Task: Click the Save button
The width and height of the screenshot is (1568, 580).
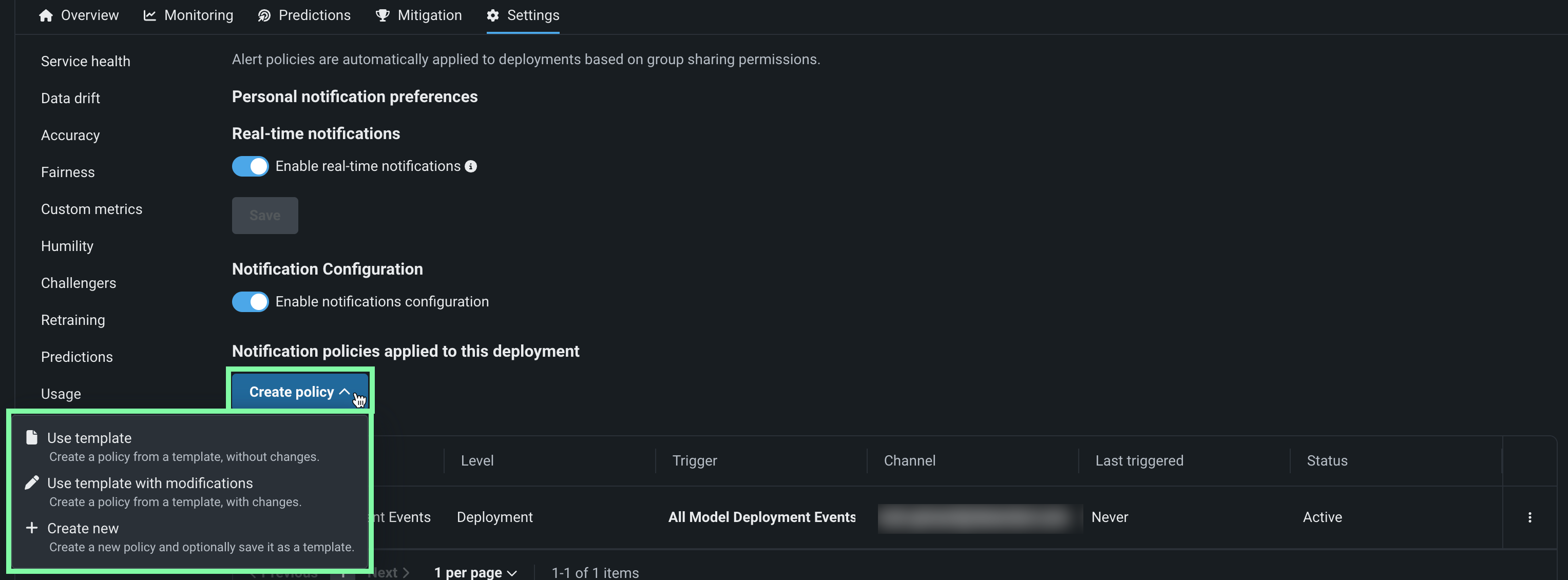Action: pyautogui.click(x=265, y=216)
